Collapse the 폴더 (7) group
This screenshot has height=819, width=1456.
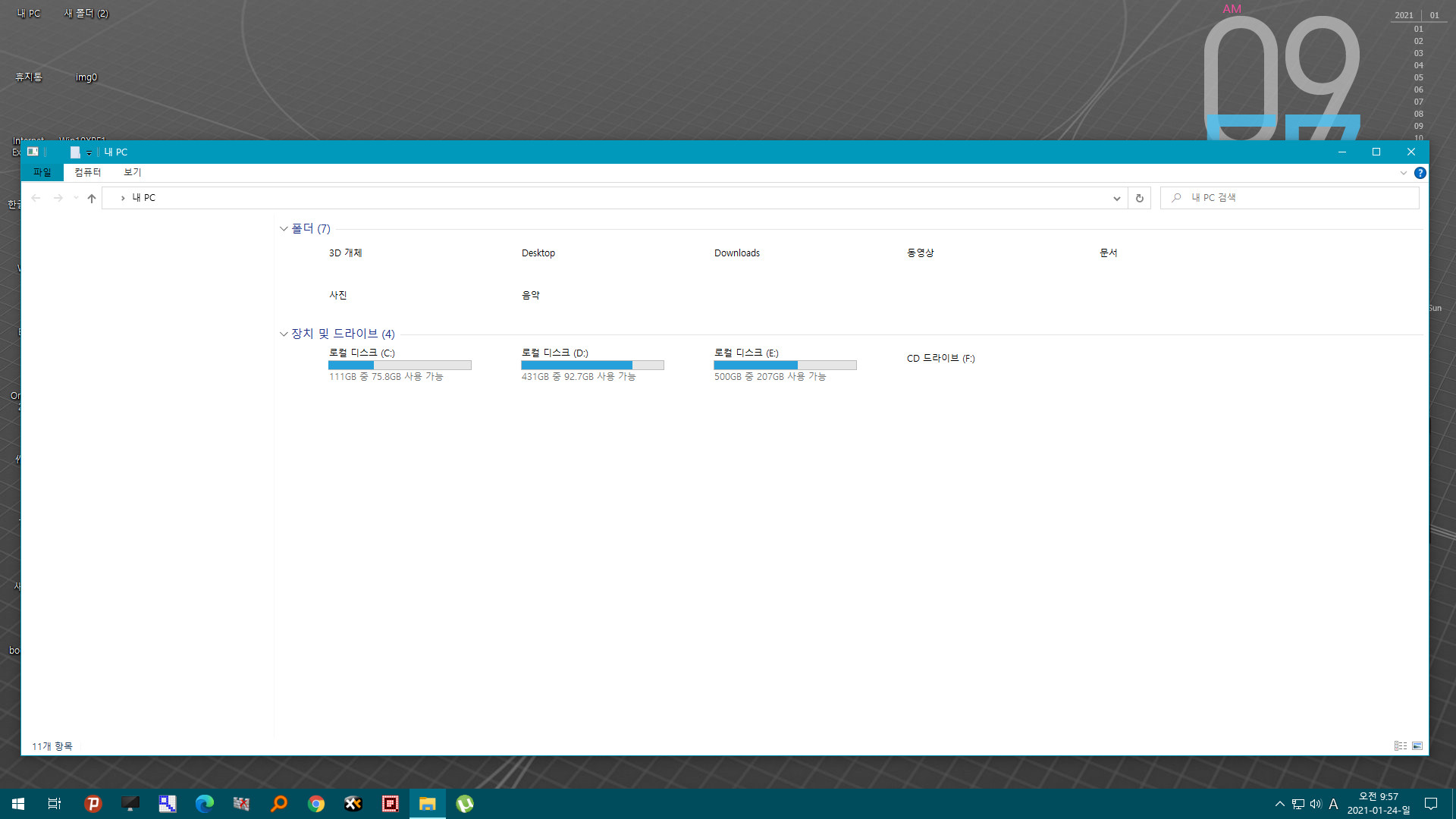(x=284, y=228)
